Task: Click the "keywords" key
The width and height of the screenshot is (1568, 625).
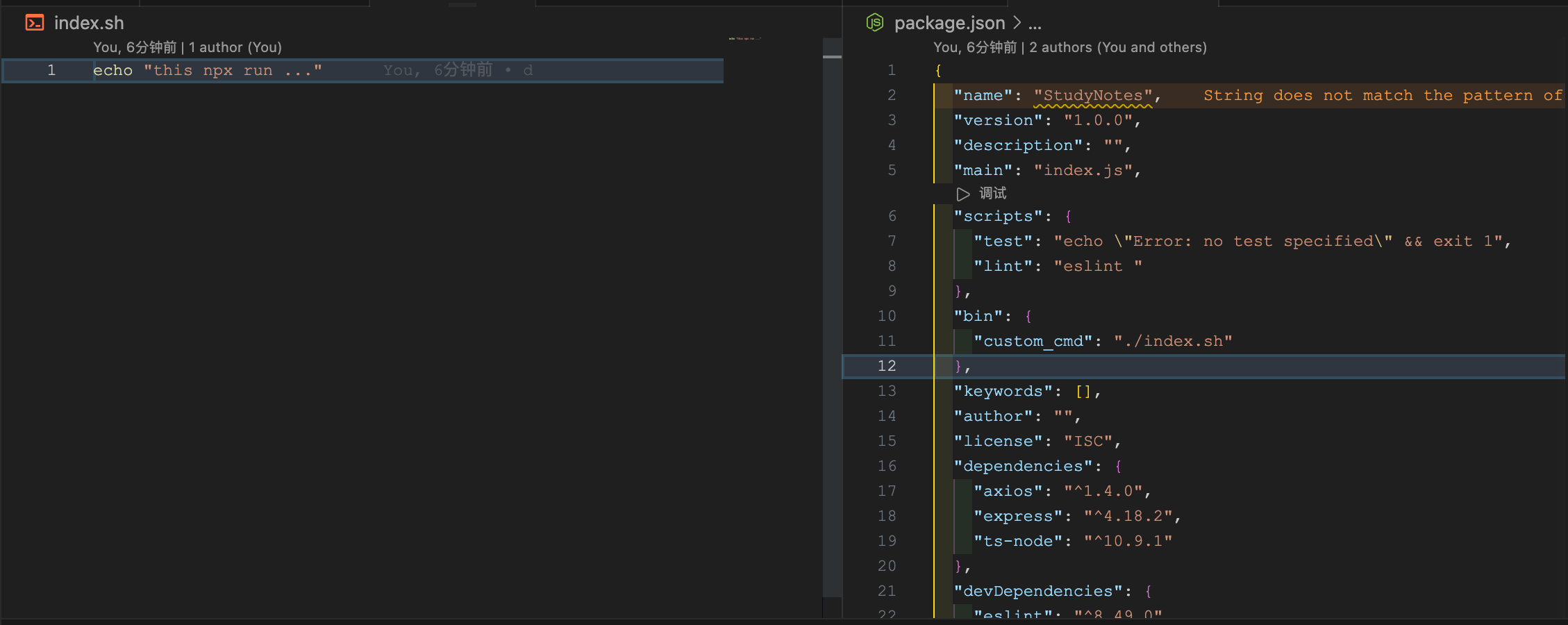Action: [x=1003, y=391]
